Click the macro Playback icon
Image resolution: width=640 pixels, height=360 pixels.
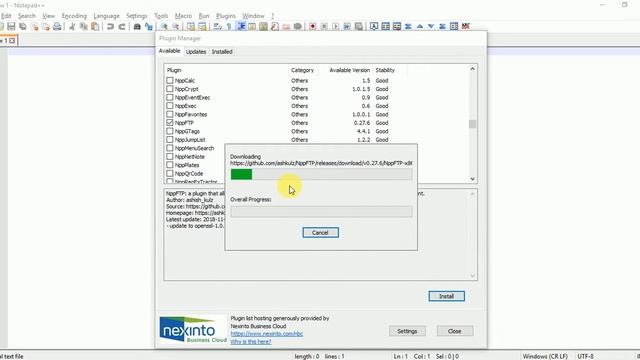(336, 27)
